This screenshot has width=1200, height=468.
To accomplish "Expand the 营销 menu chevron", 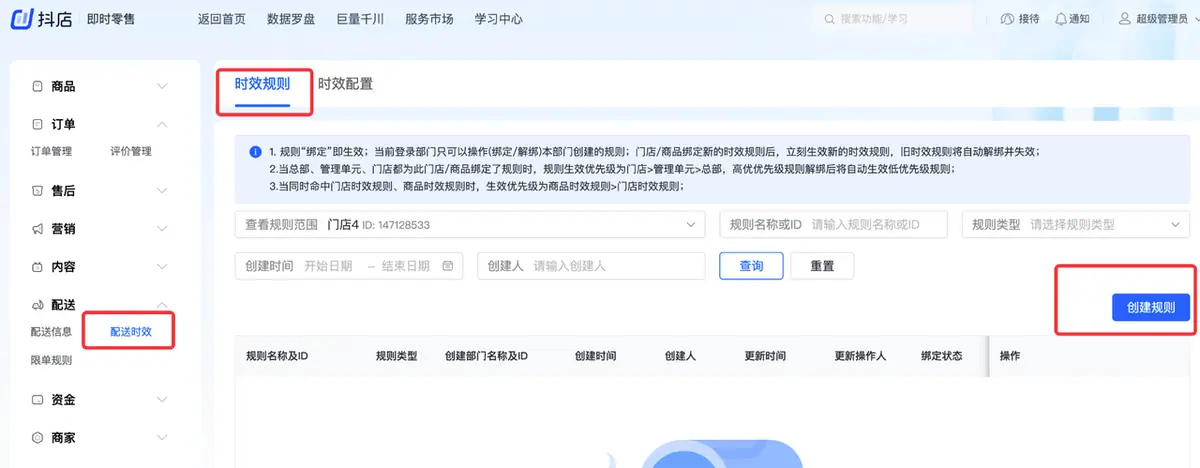I will pyautogui.click(x=163, y=229).
